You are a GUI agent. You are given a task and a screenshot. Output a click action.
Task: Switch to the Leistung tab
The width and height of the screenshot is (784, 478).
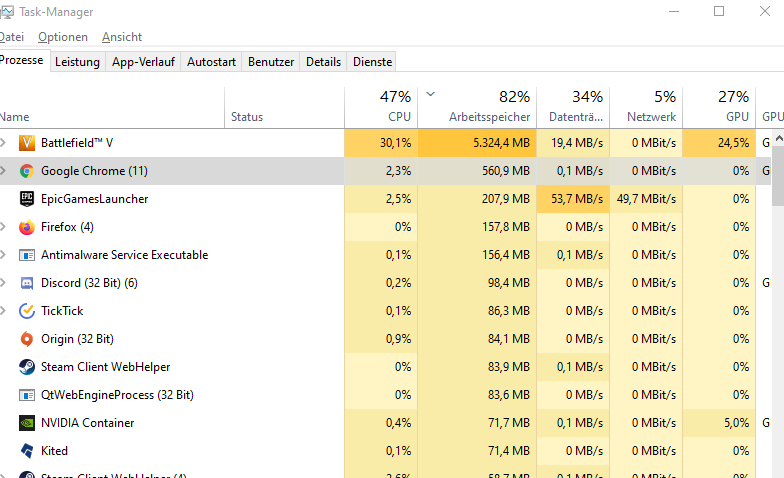tap(78, 62)
